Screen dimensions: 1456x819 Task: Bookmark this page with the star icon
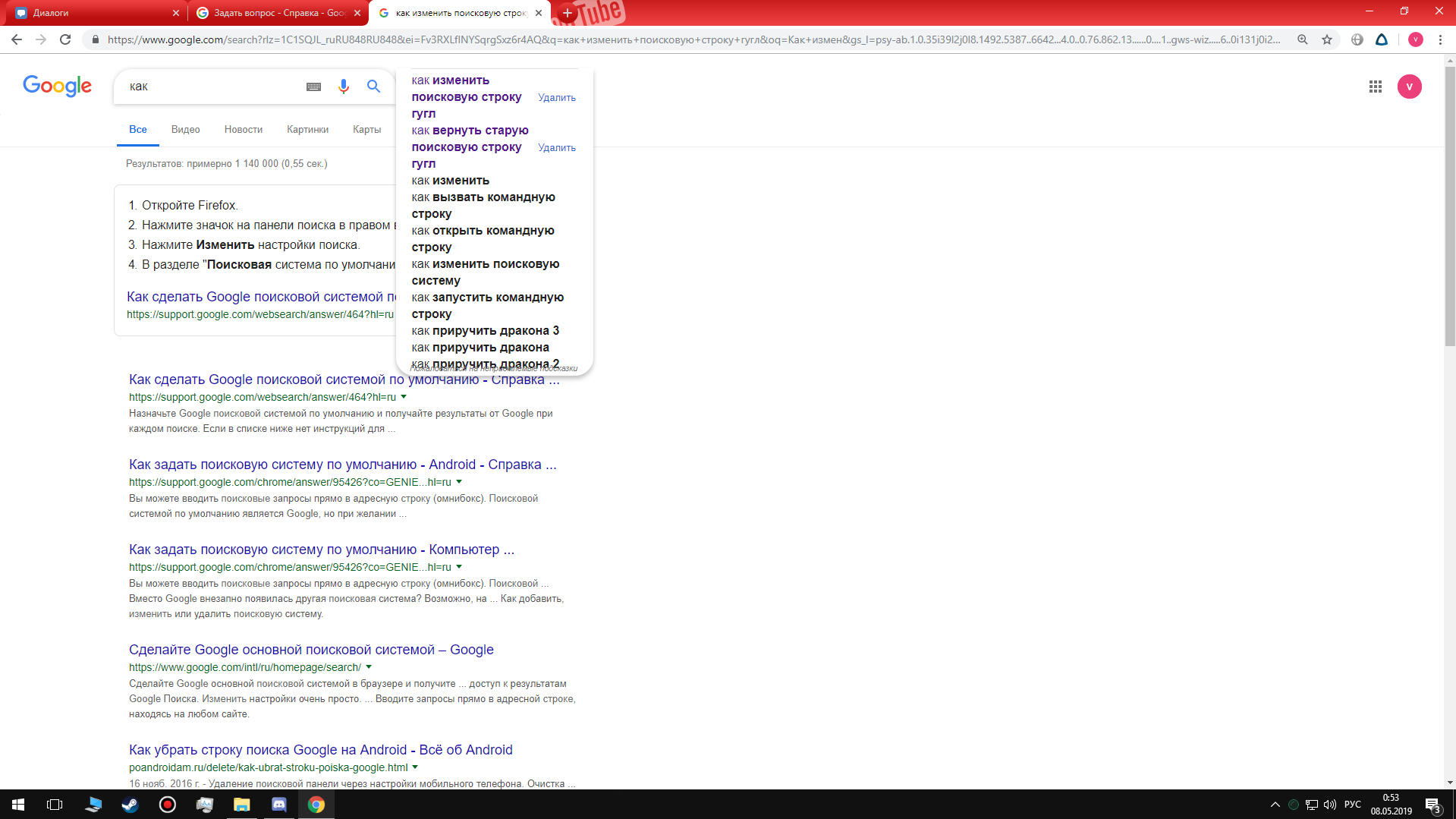pyautogui.click(x=1326, y=39)
